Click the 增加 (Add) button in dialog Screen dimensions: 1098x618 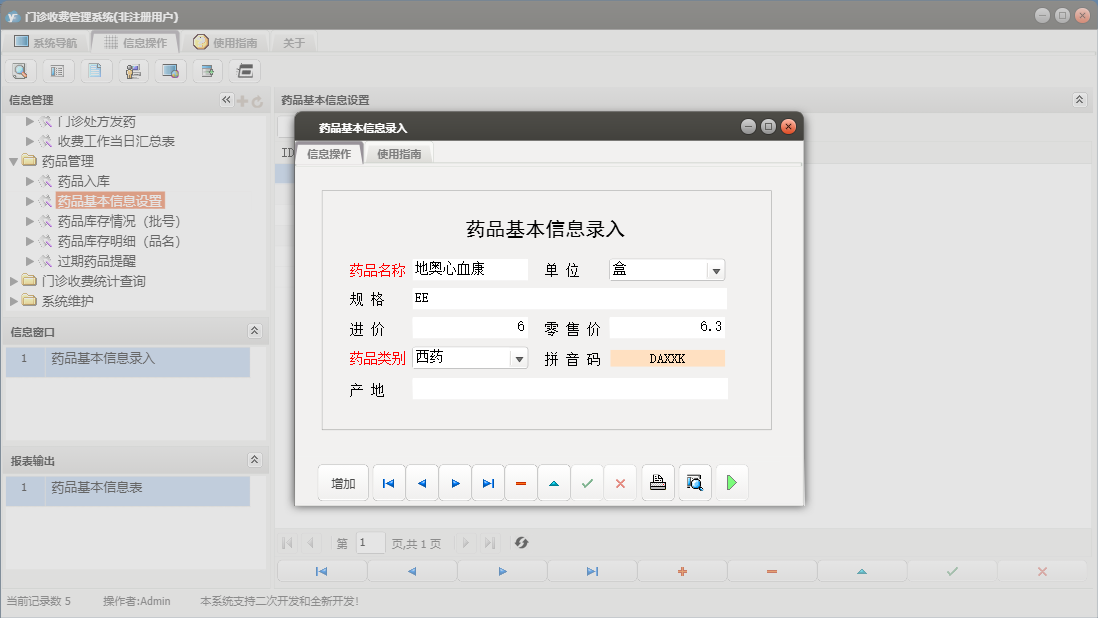(x=342, y=482)
